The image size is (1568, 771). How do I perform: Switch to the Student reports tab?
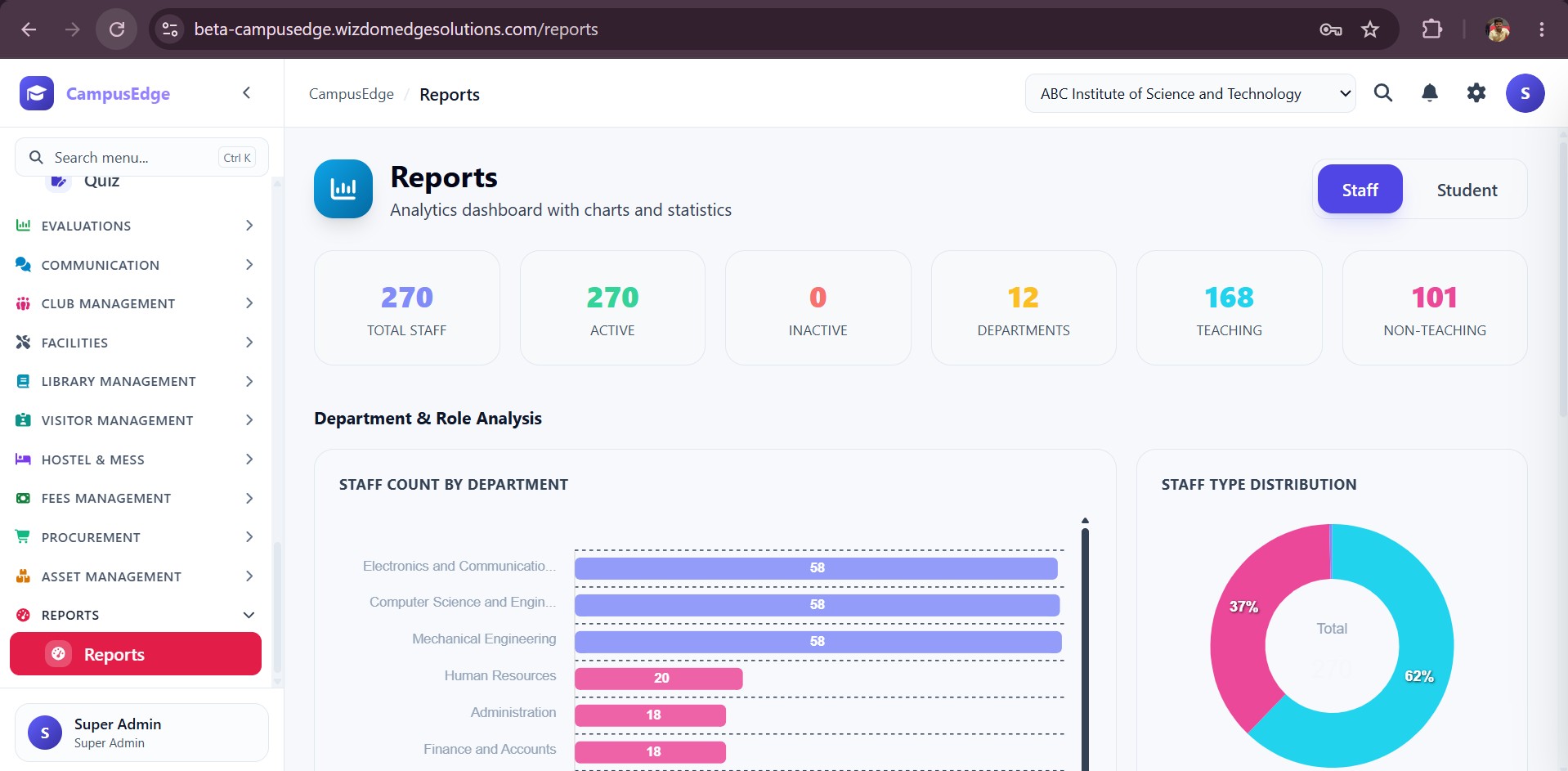[x=1467, y=190]
